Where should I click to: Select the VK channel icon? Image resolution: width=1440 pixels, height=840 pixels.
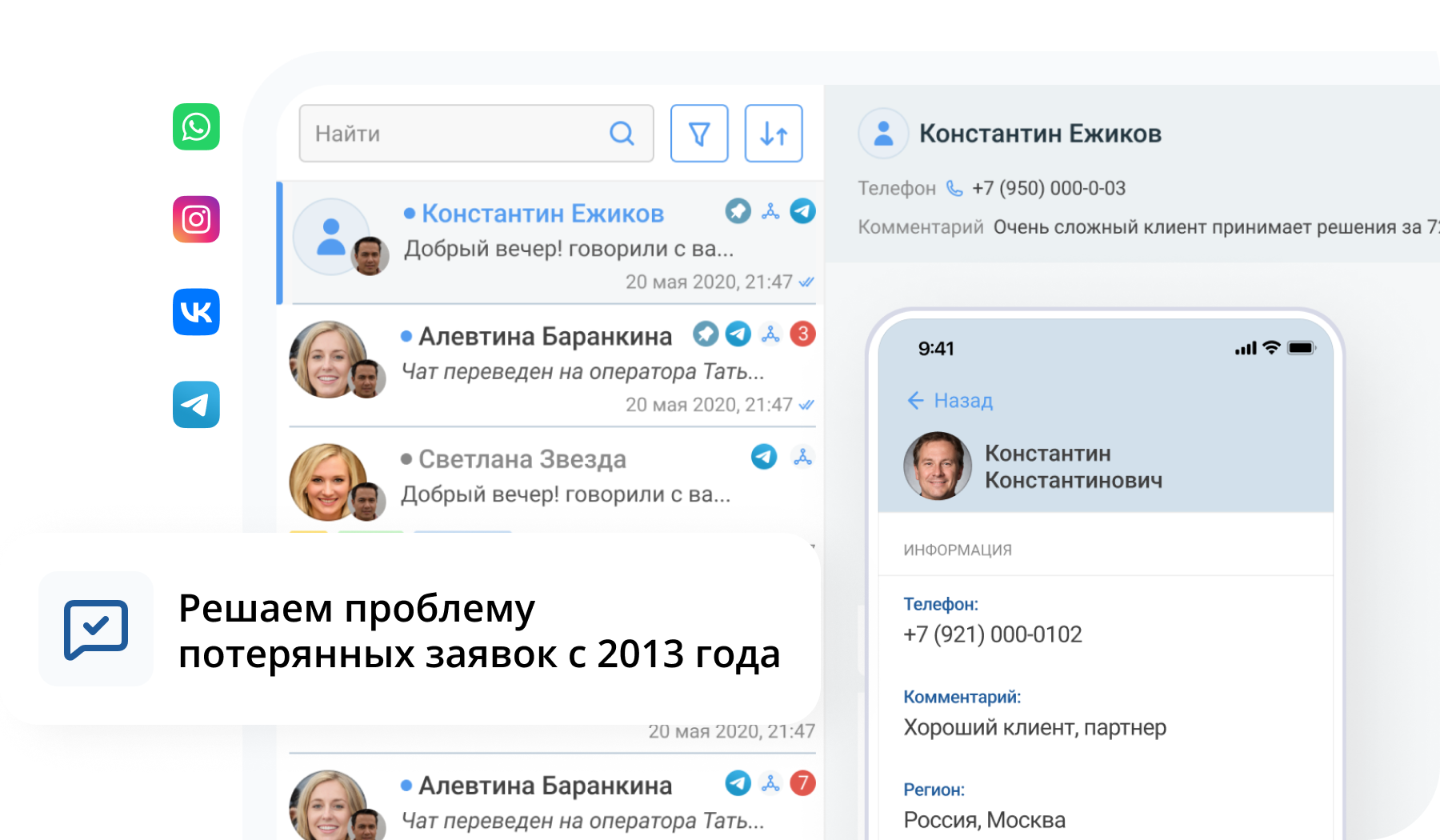(196, 312)
